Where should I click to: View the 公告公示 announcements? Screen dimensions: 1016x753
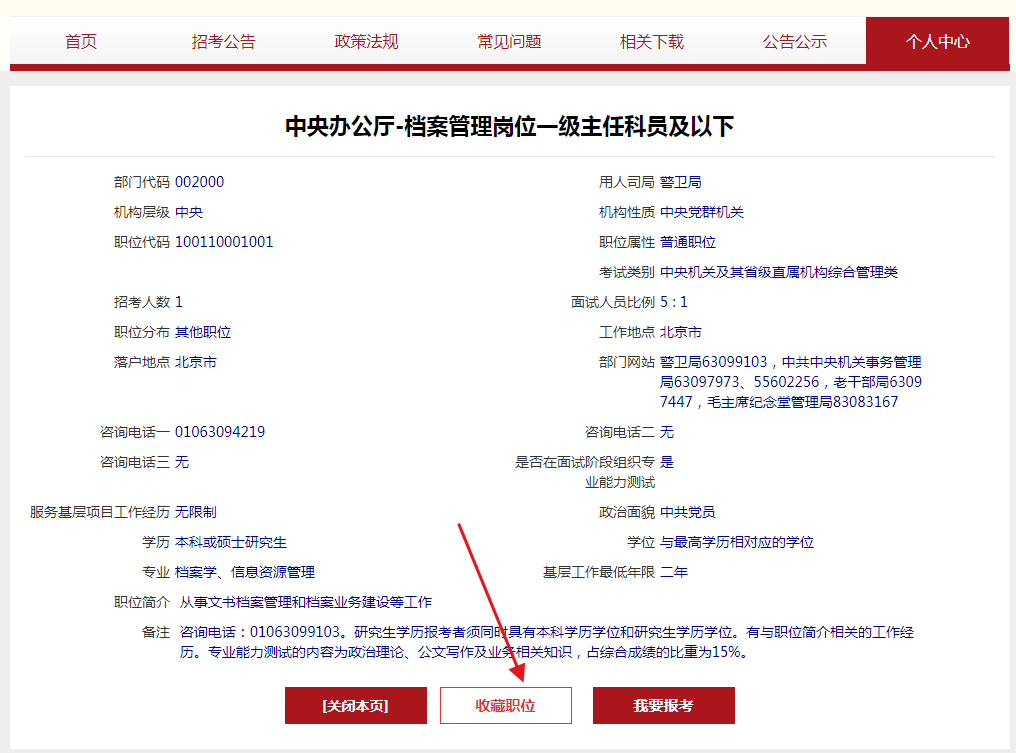pos(794,42)
